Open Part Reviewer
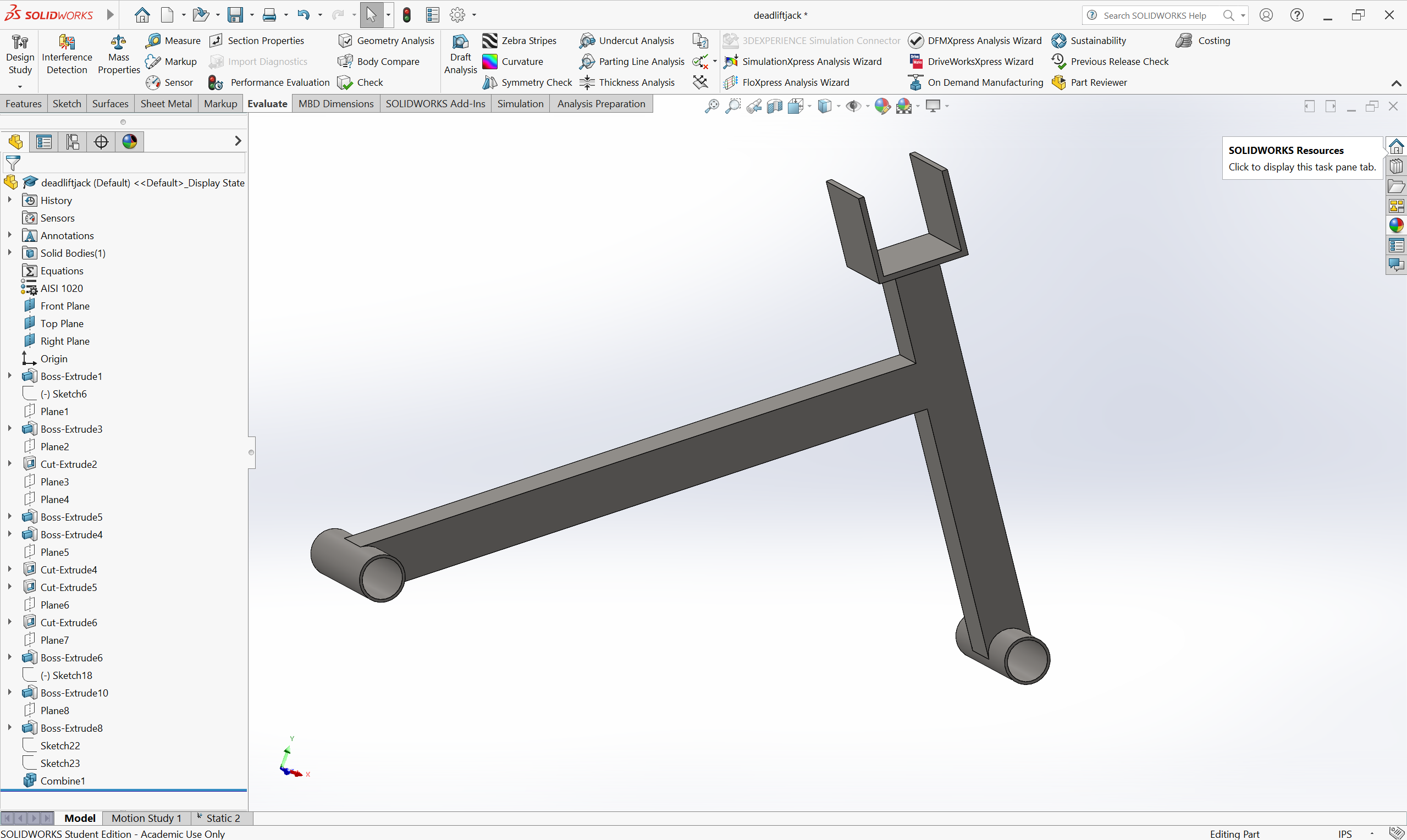The width and height of the screenshot is (1407, 840). click(x=1089, y=82)
